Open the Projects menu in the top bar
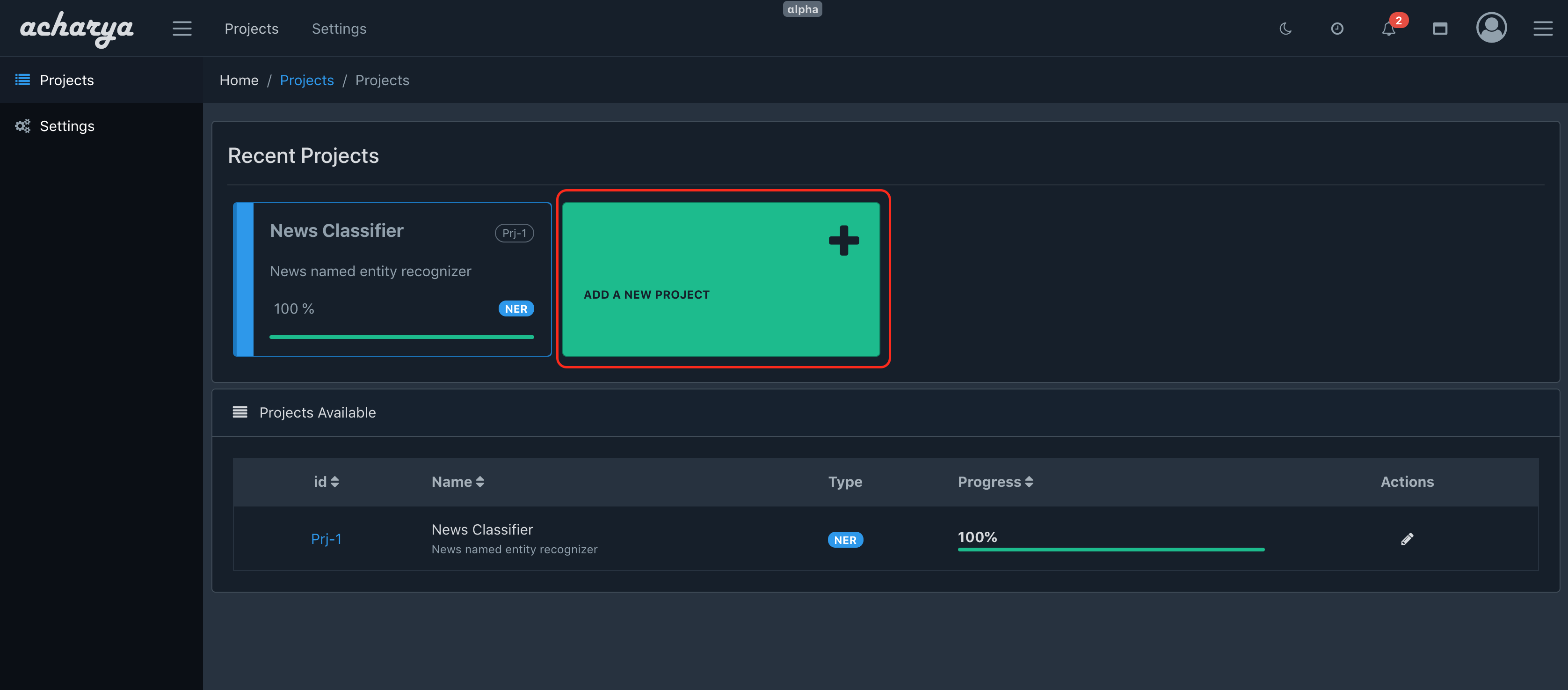1568x690 pixels. [x=251, y=28]
